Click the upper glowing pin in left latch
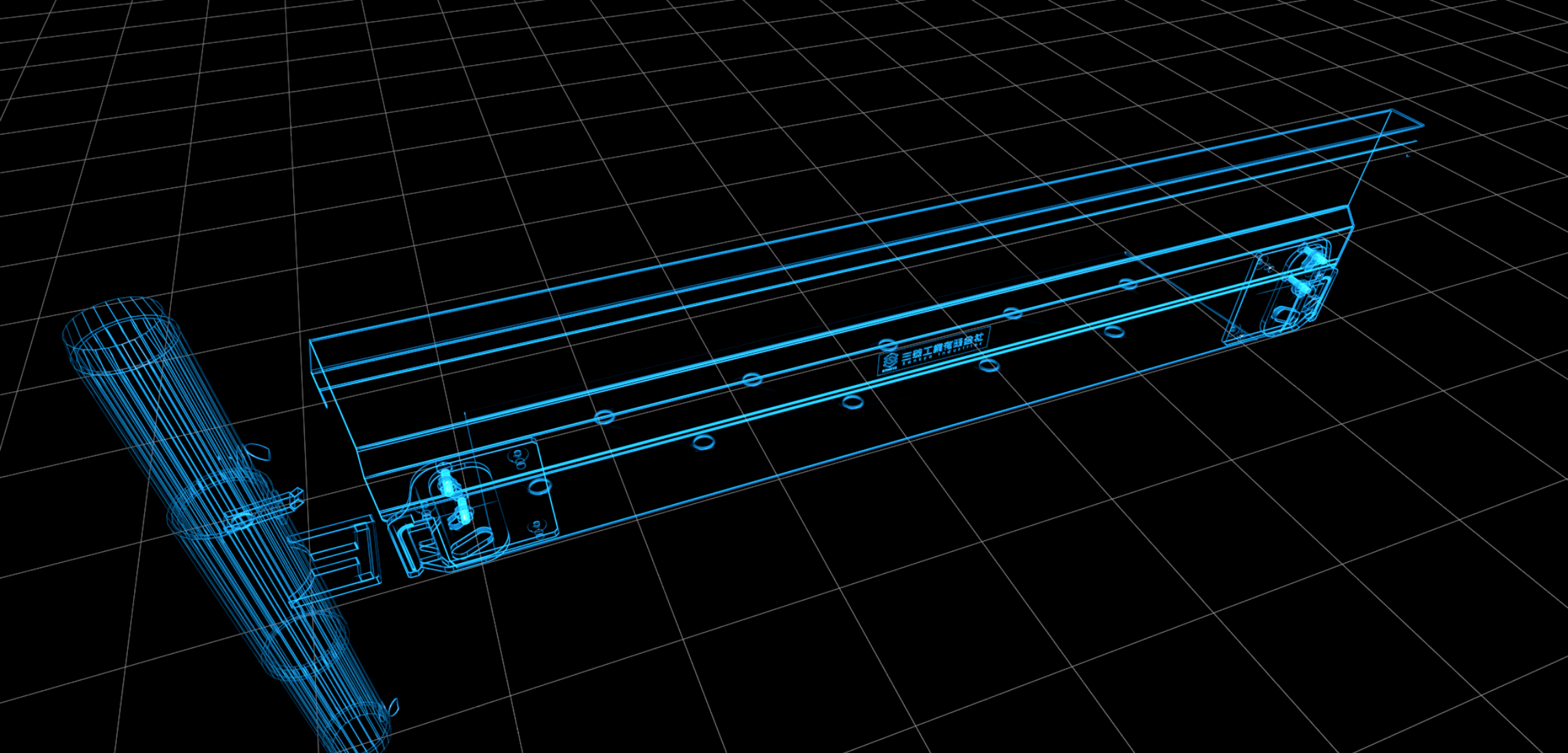Image resolution: width=1568 pixels, height=753 pixels. [x=447, y=484]
